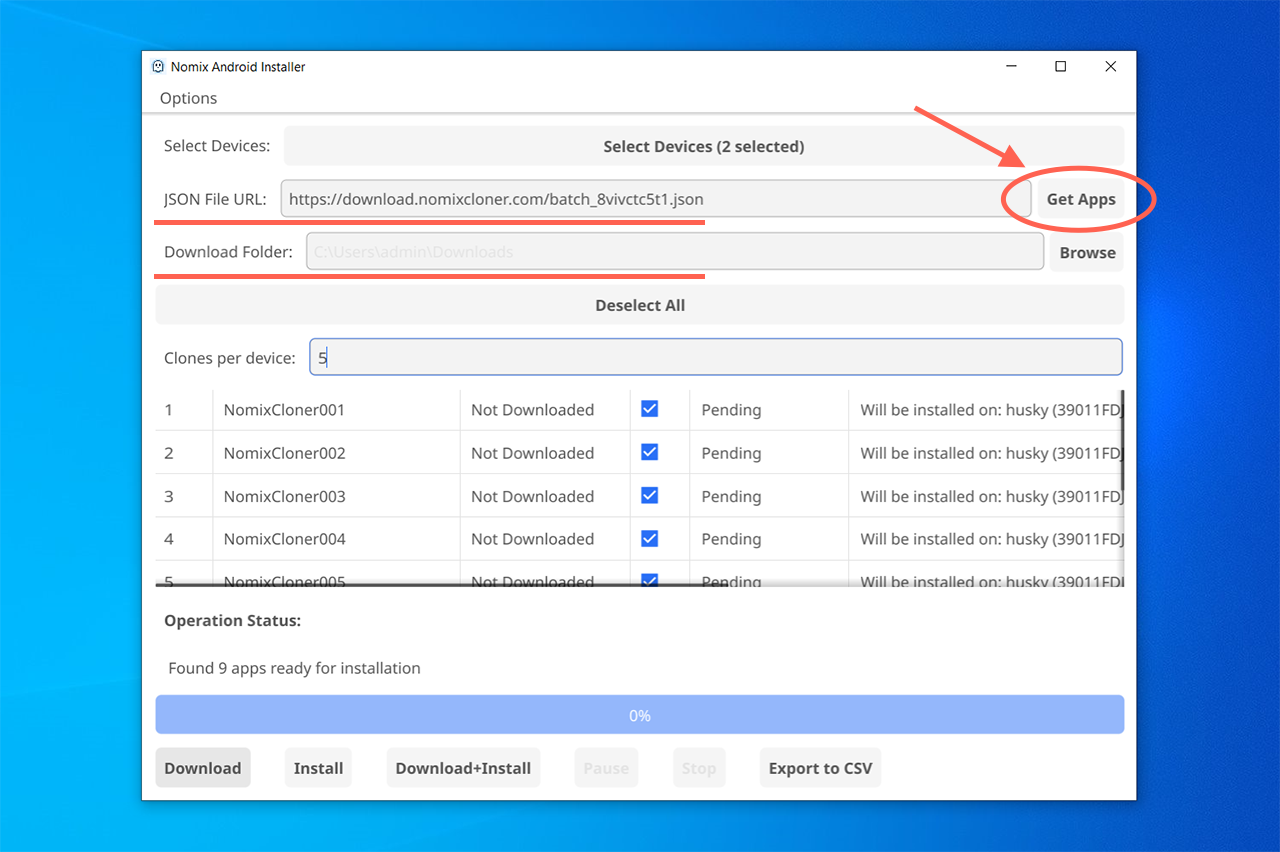The width and height of the screenshot is (1280, 852).
Task: Click the Nomix app icon in title bar
Action: (x=158, y=67)
